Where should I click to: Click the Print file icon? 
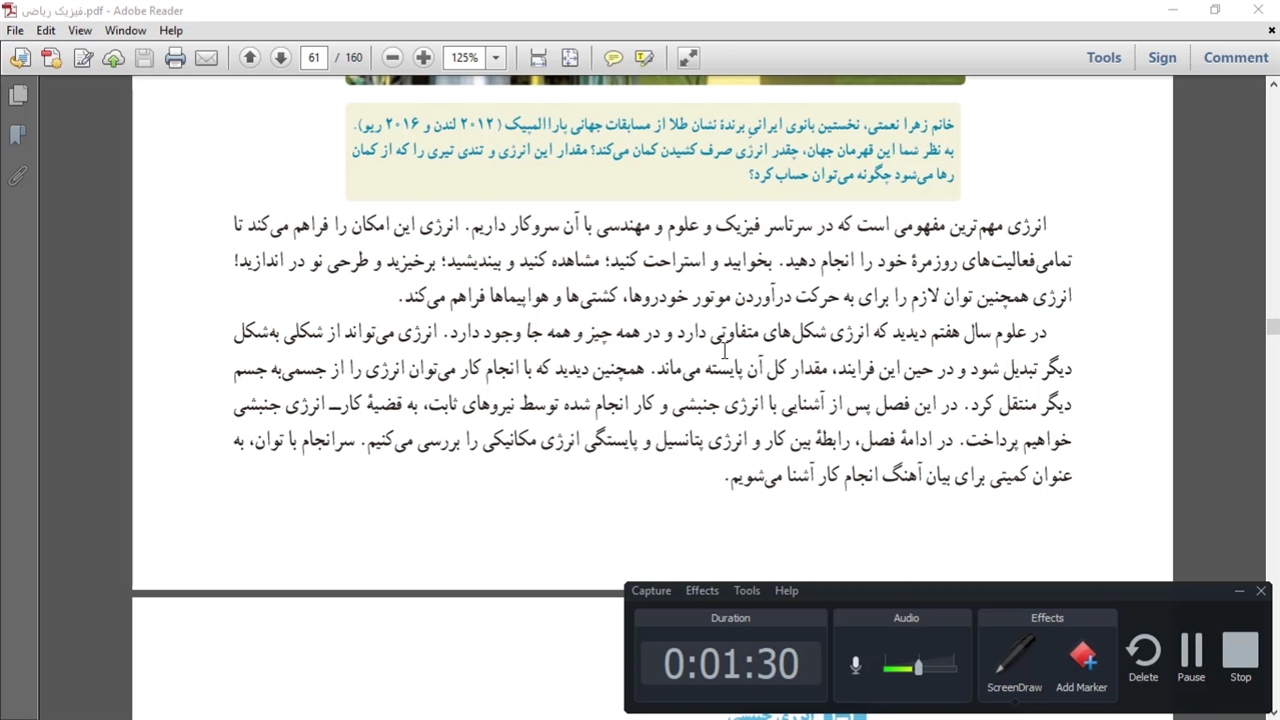point(175,58)
